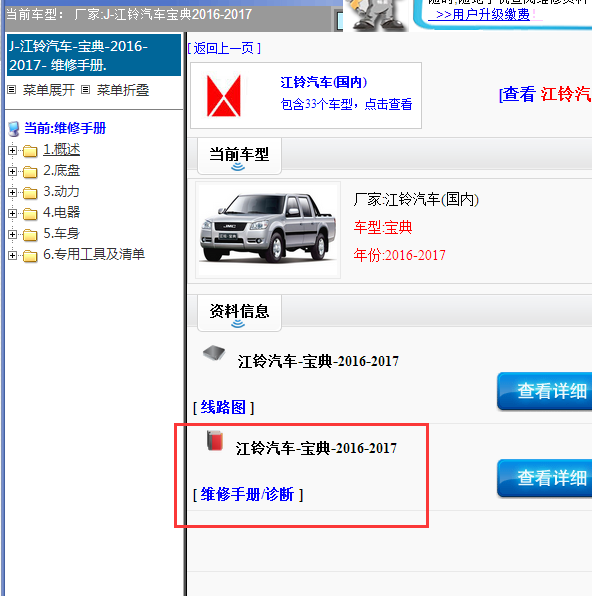Open the 4.电器 section
This screenshot has height=596, width=592.
pyautogui.click(x=61, y=212)
